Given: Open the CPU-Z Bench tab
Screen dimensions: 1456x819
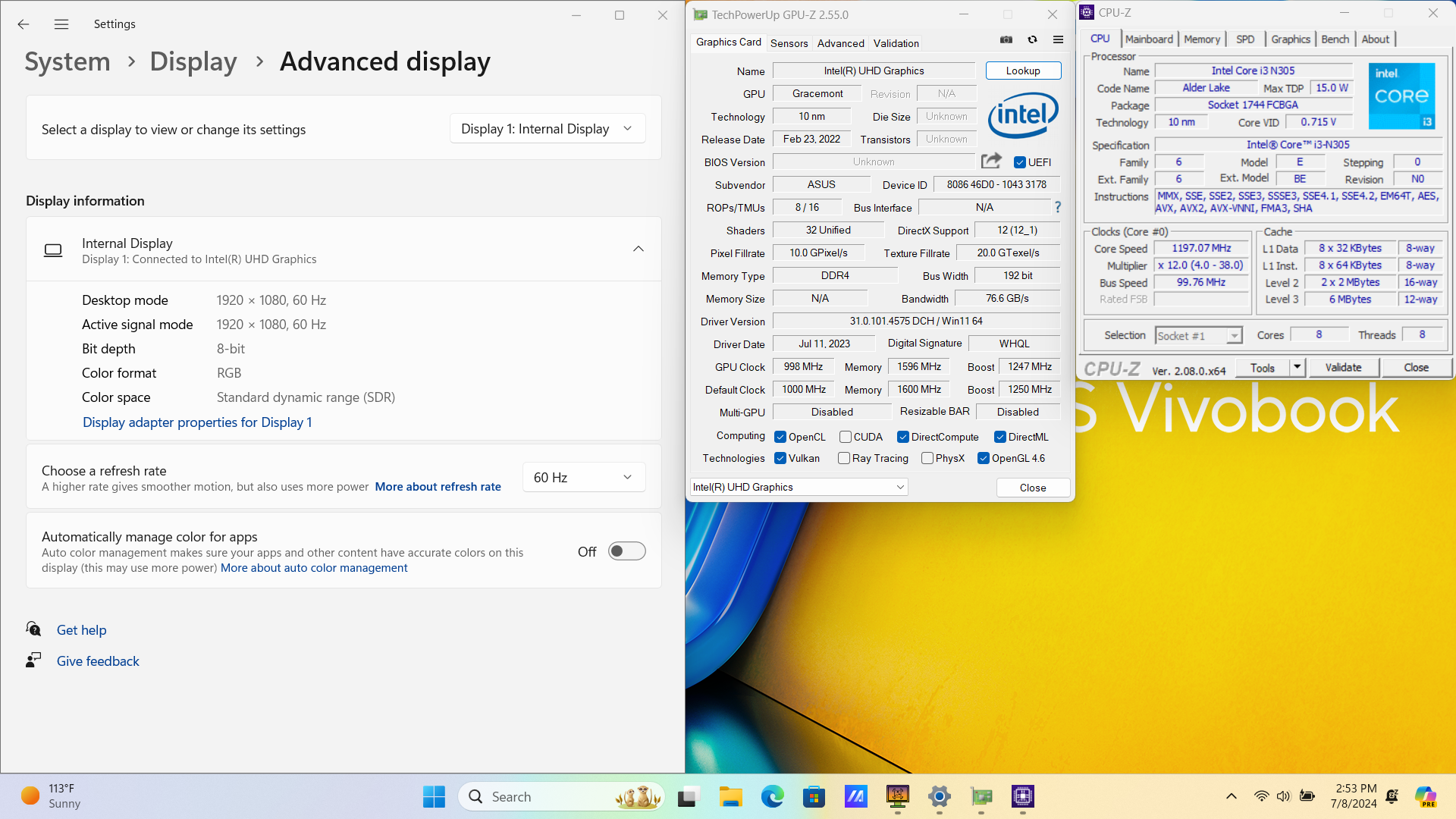Looking at the screenshot, I should (x=1335, y=39).
